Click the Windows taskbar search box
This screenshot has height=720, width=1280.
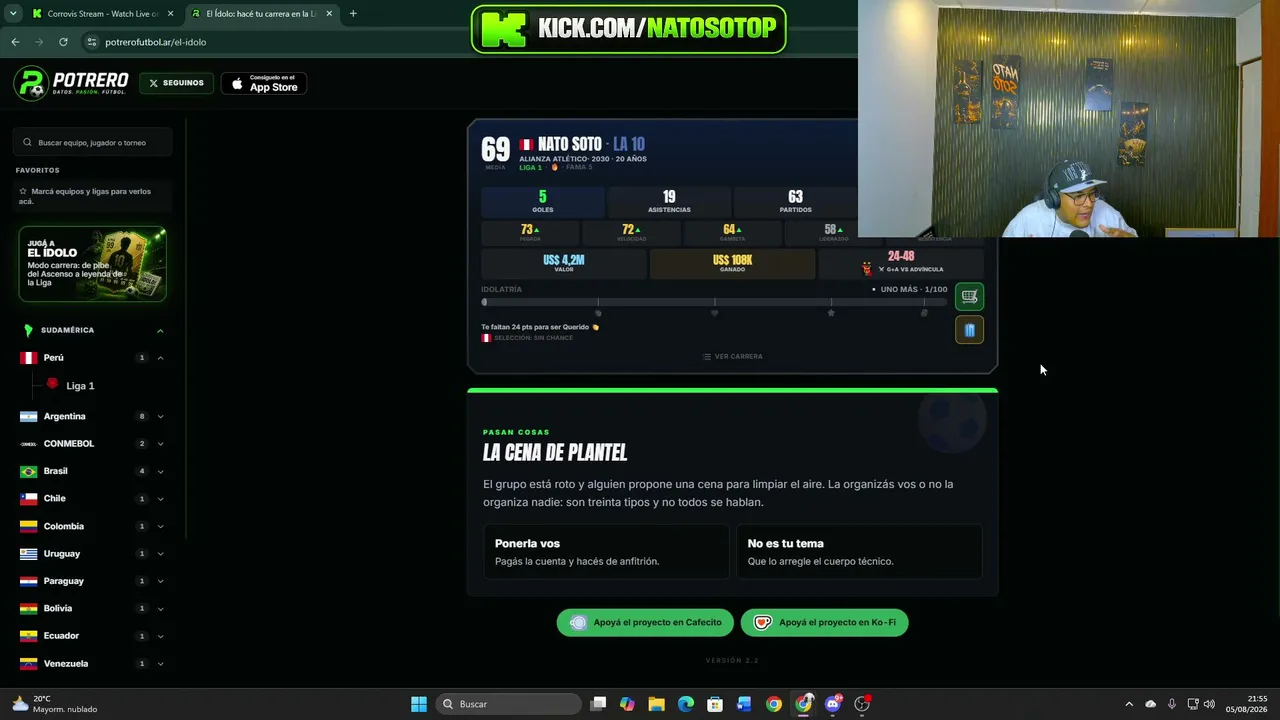[510, 704]
